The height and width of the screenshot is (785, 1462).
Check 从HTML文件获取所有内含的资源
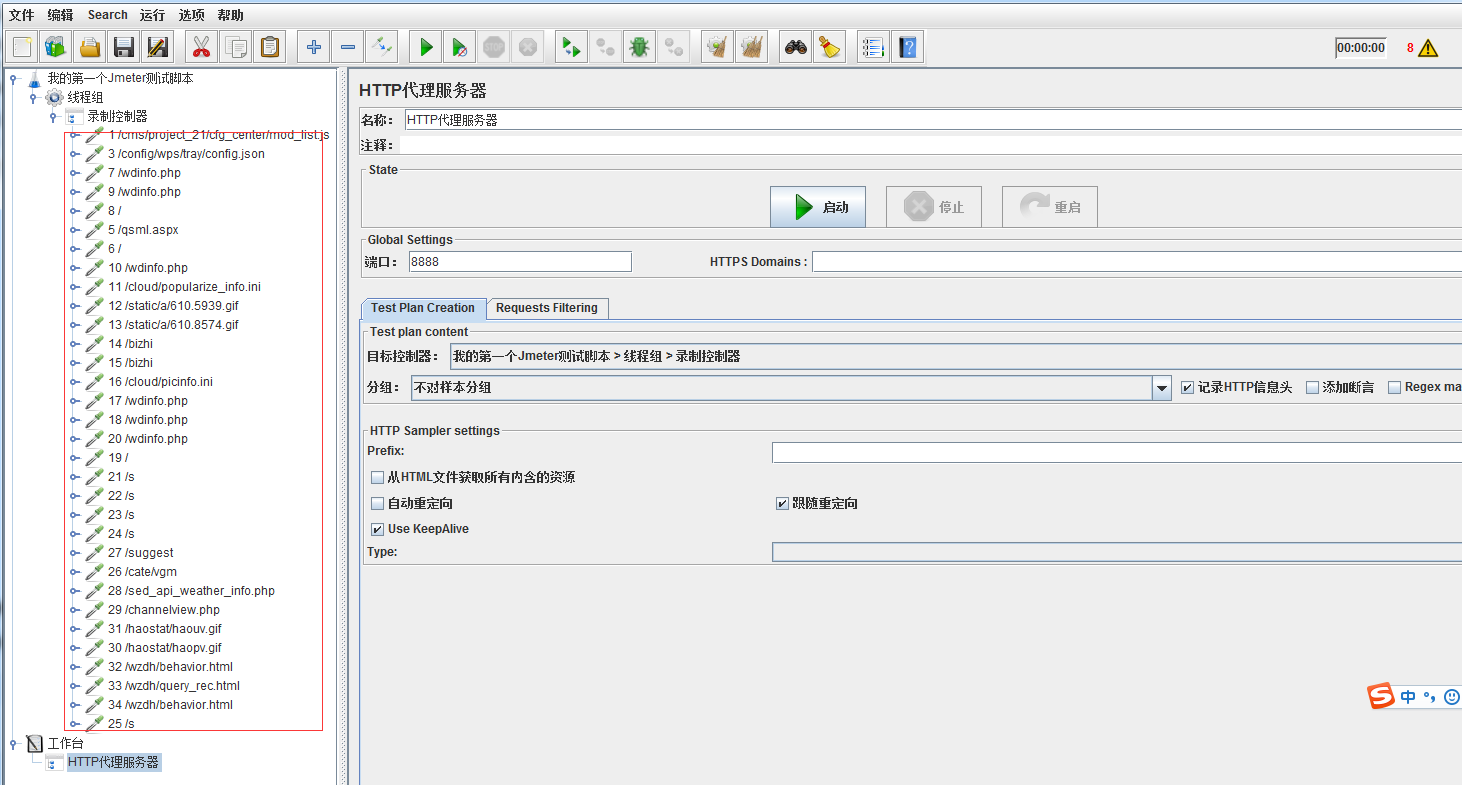pyautogui.click(x=378, y=478)
